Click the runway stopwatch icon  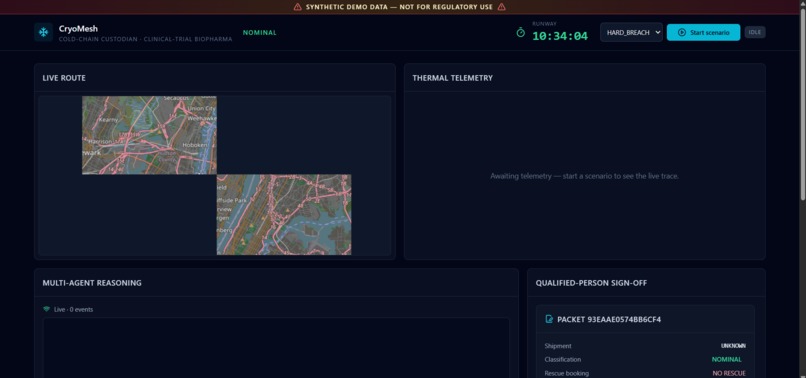click(521, 32)
